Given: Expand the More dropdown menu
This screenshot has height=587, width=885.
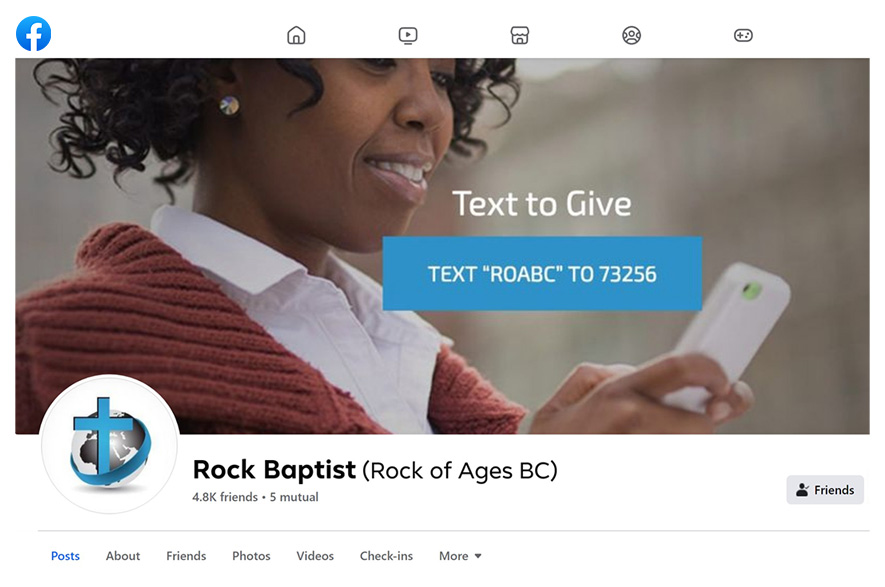Looking at the screenshot, I should (460, 556).
